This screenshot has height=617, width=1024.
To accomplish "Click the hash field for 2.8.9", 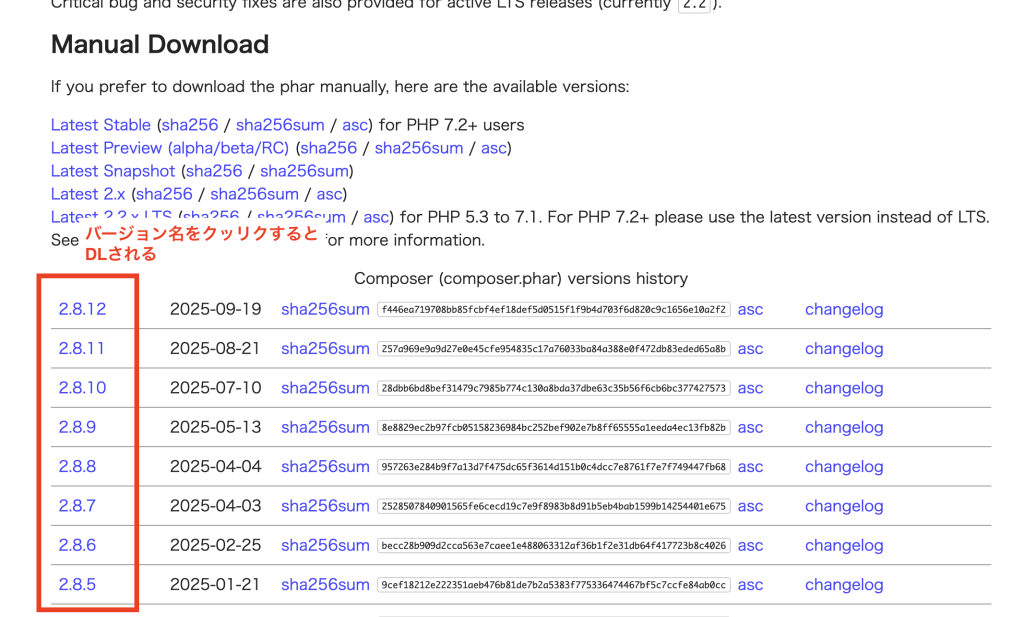I will [x=554, y=427].
